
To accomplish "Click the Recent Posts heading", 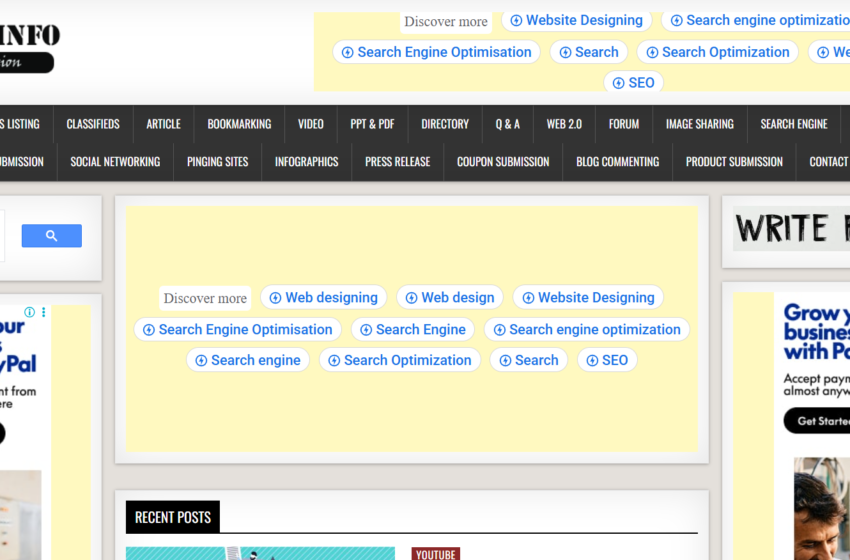I will (173, 517).
